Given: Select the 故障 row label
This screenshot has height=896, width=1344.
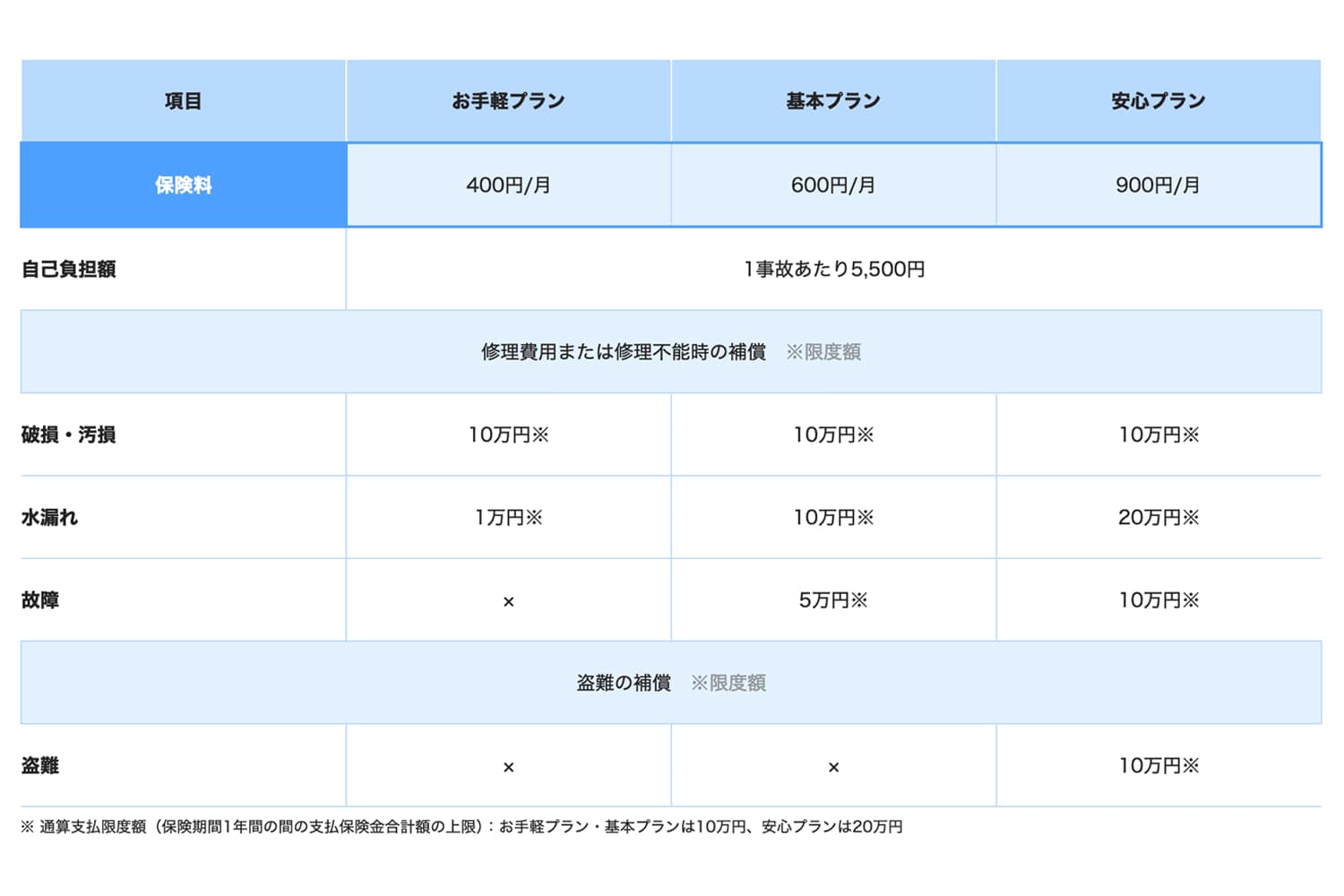Looking at the screenshot, I should coord(40,600).
